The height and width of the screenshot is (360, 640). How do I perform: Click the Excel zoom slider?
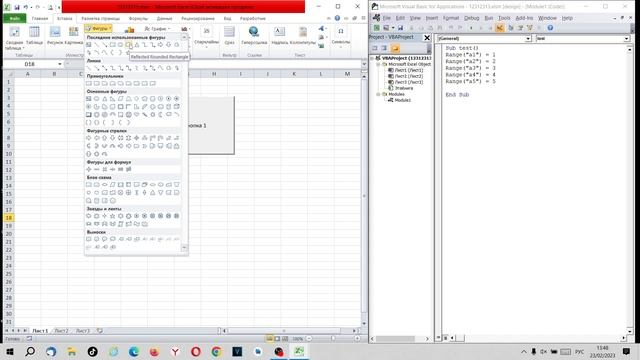[333, 339]
